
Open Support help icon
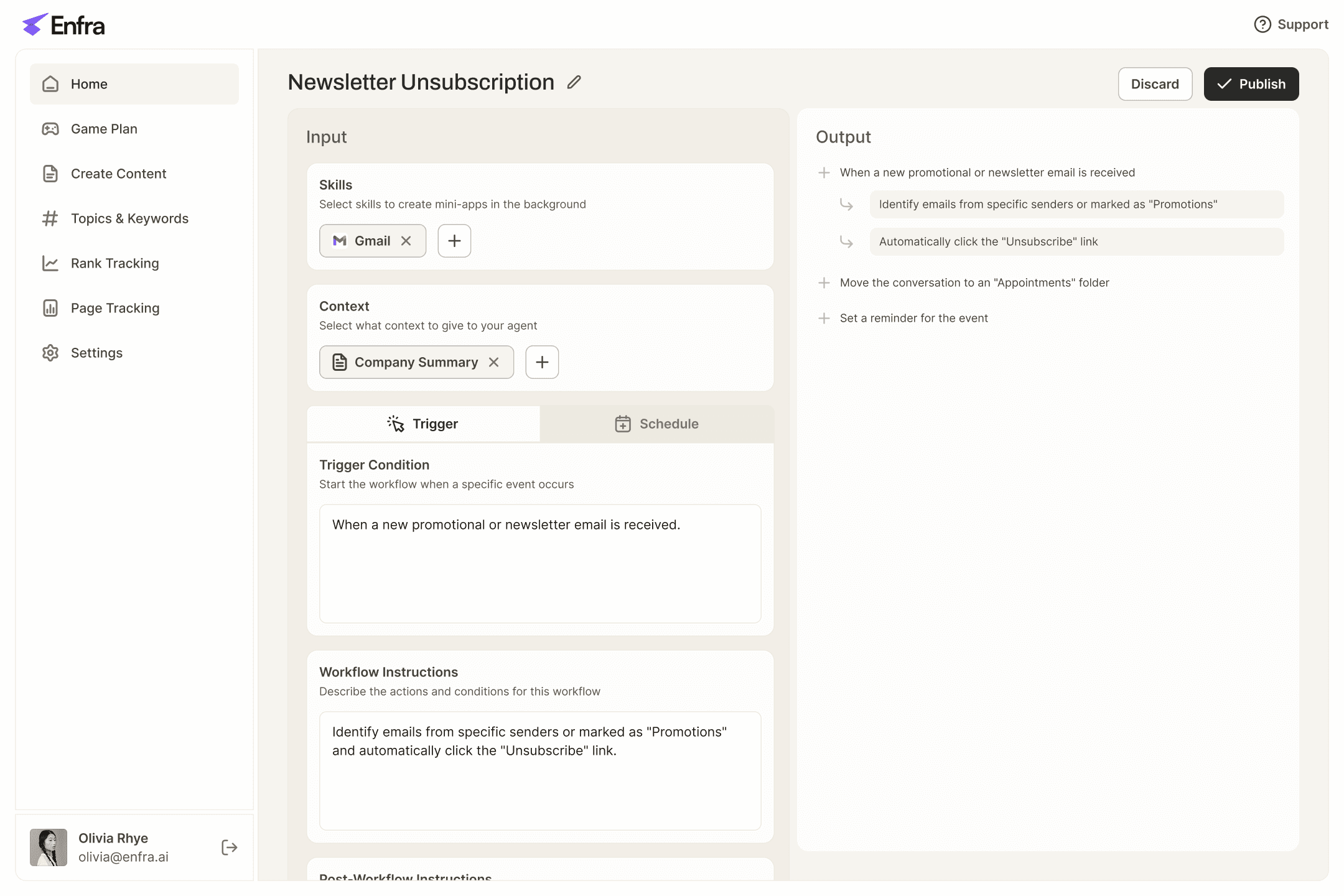point(1262,24)
